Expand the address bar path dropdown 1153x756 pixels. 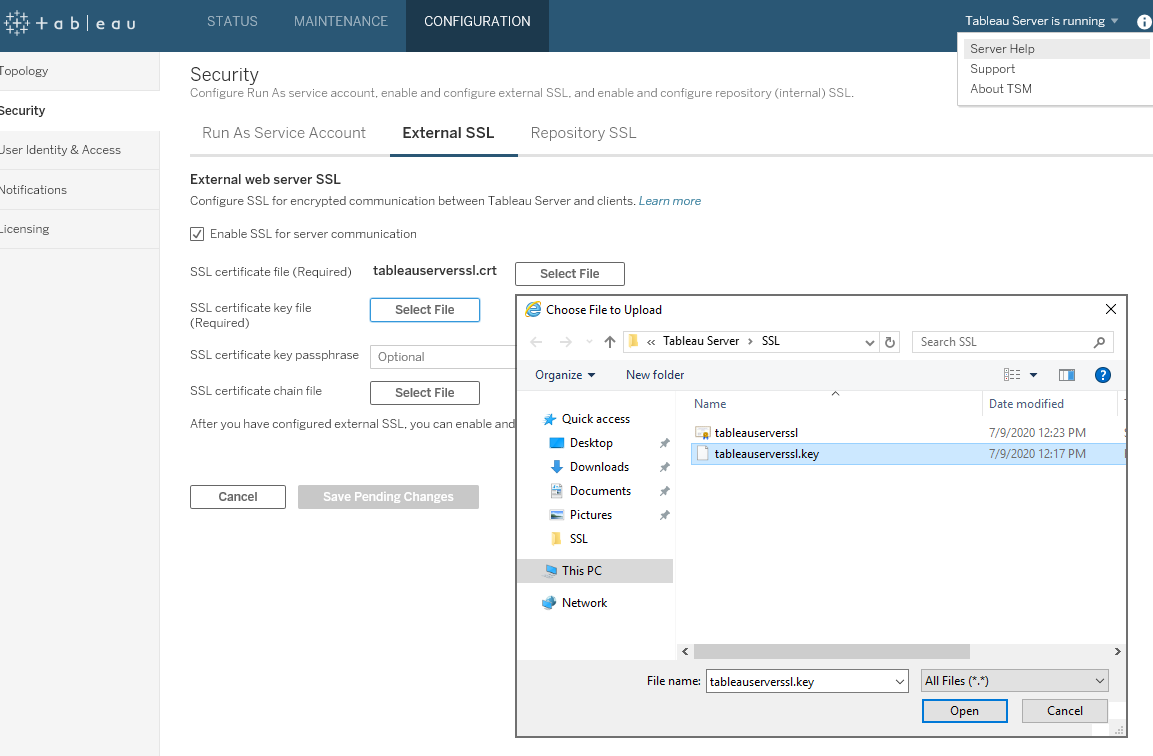point(869,342)
